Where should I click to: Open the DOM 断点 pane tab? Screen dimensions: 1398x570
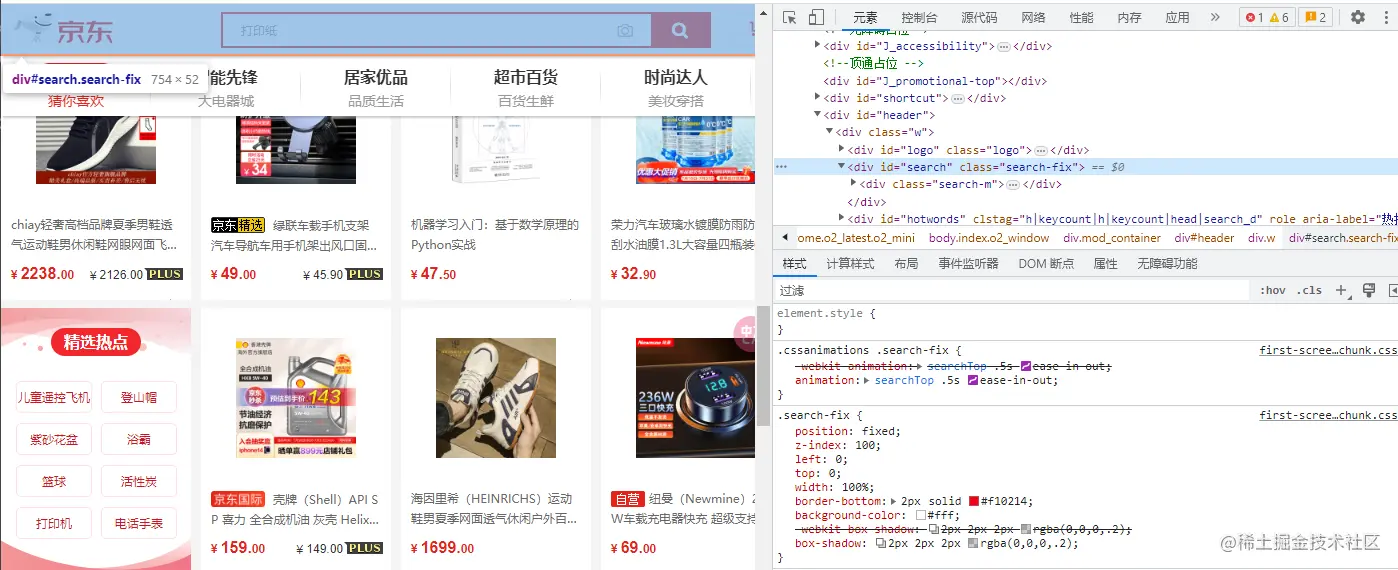(1046, 264)
